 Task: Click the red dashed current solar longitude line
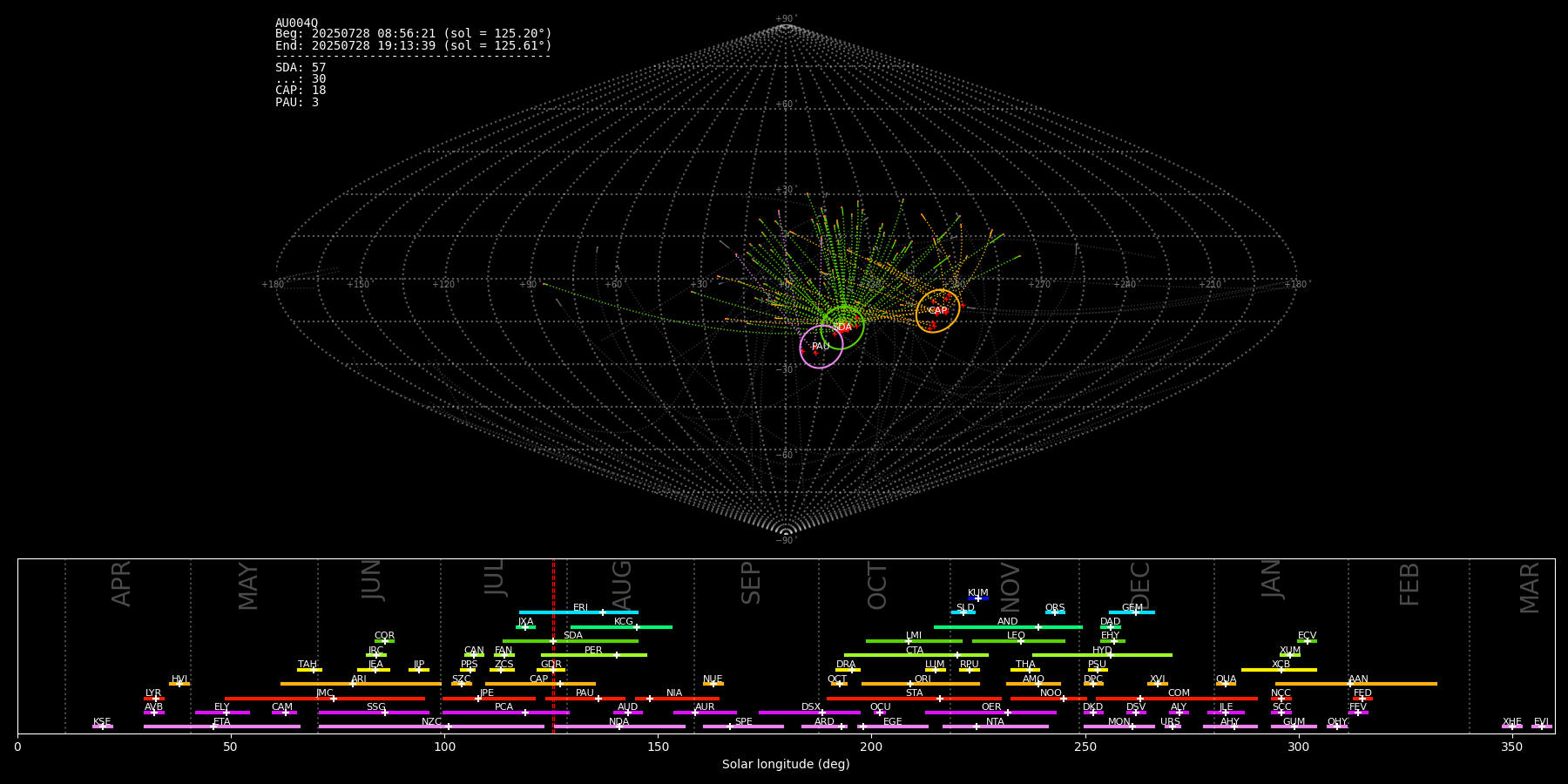click(x=553, y=645)
